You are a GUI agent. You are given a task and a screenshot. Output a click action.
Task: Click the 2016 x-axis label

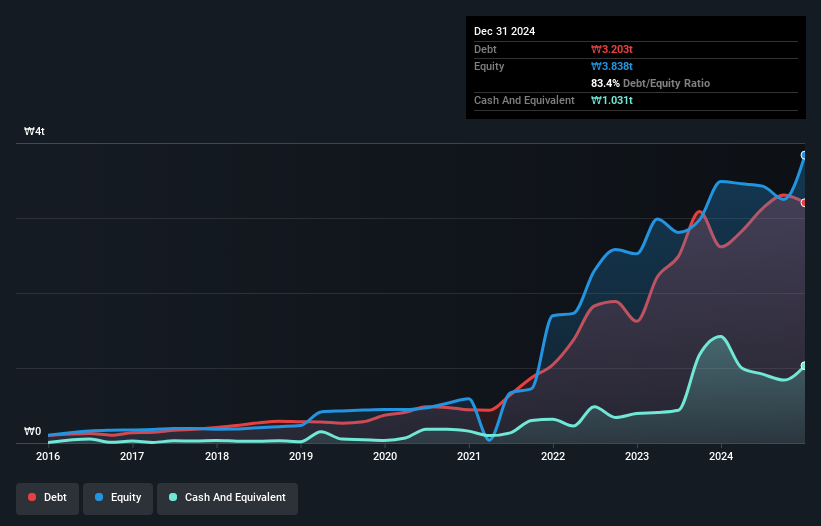(x=48, y=456)
